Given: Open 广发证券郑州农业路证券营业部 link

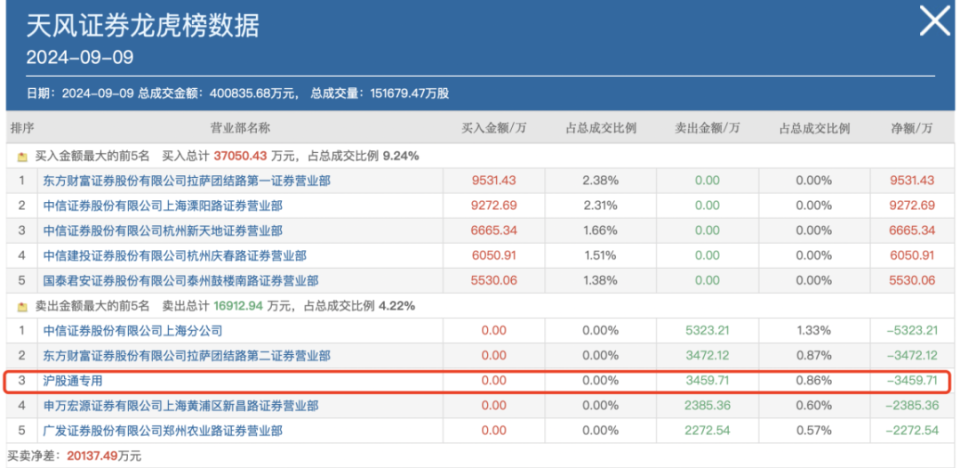Looking at the screenshot, I should point(163,431).
